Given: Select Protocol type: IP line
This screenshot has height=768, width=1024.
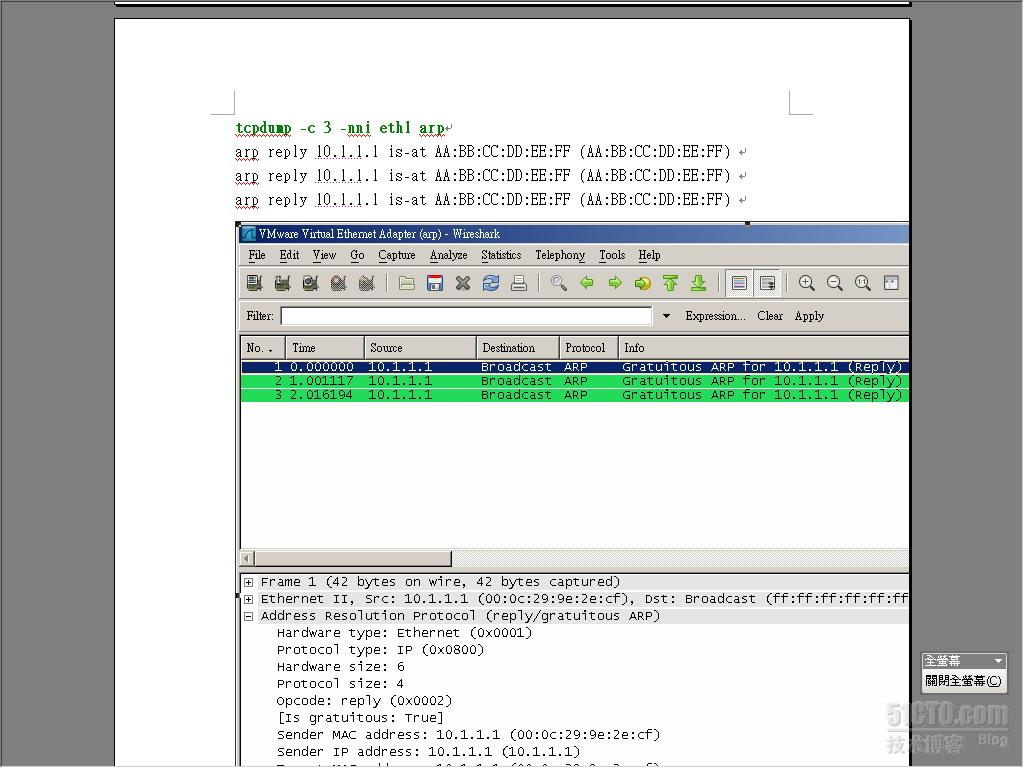Looking at the screenshot, I should click(x=380, y=650).
